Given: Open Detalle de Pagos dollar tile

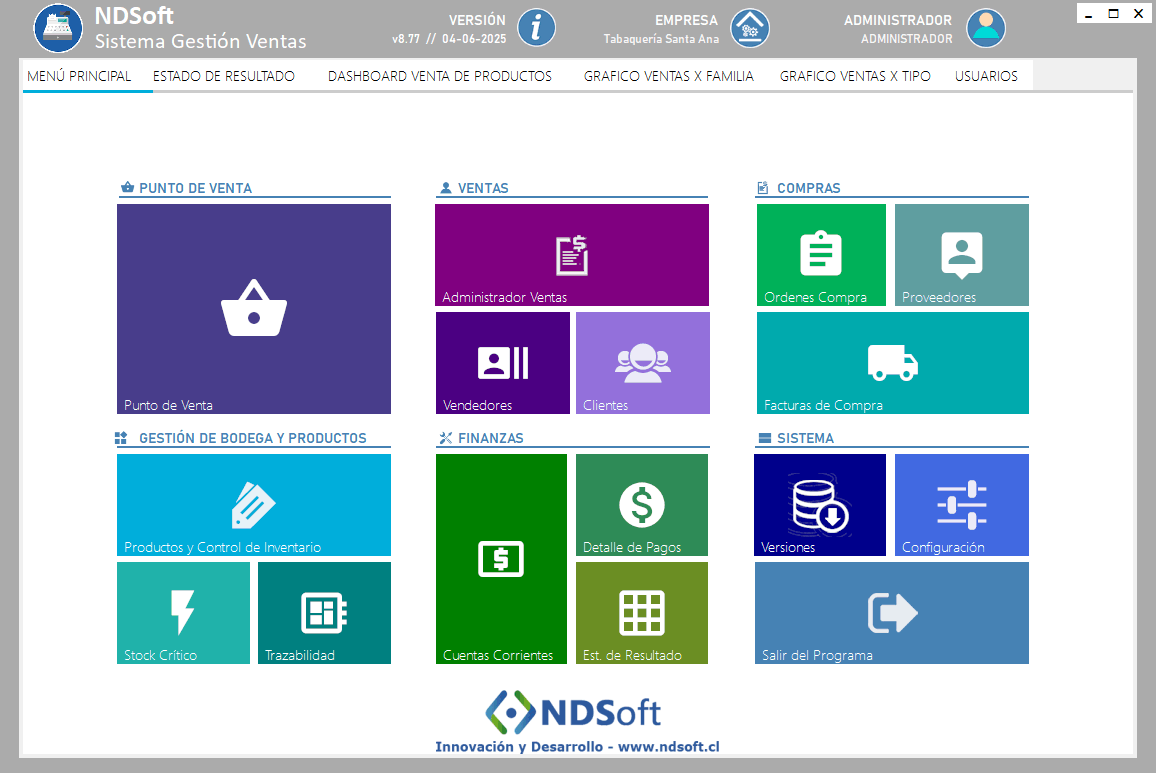Looking at the screenshot, I should (642, 505).
